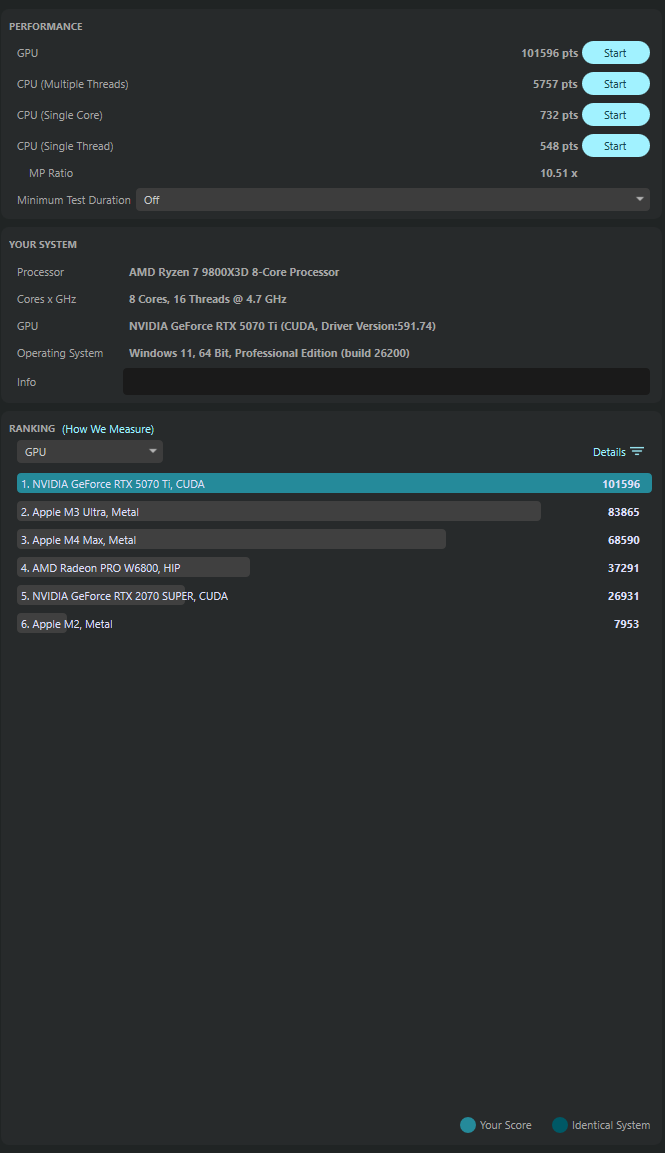Select the NVIDIA GeForce RTX 5070 Ti ranking row
Screen dimensions: 665x1153
coord(334,484)
